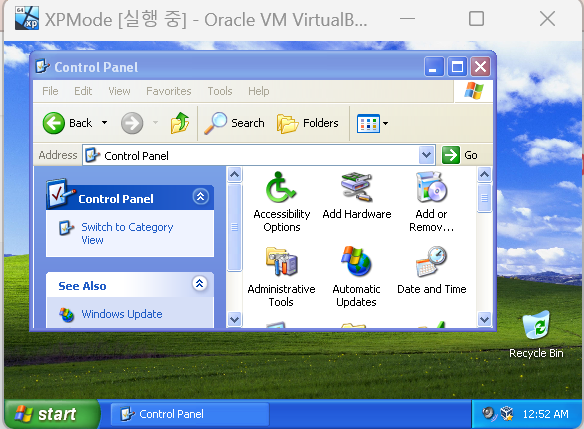
Task: Open the Favorites menu
Action: [x=169, y=91]
